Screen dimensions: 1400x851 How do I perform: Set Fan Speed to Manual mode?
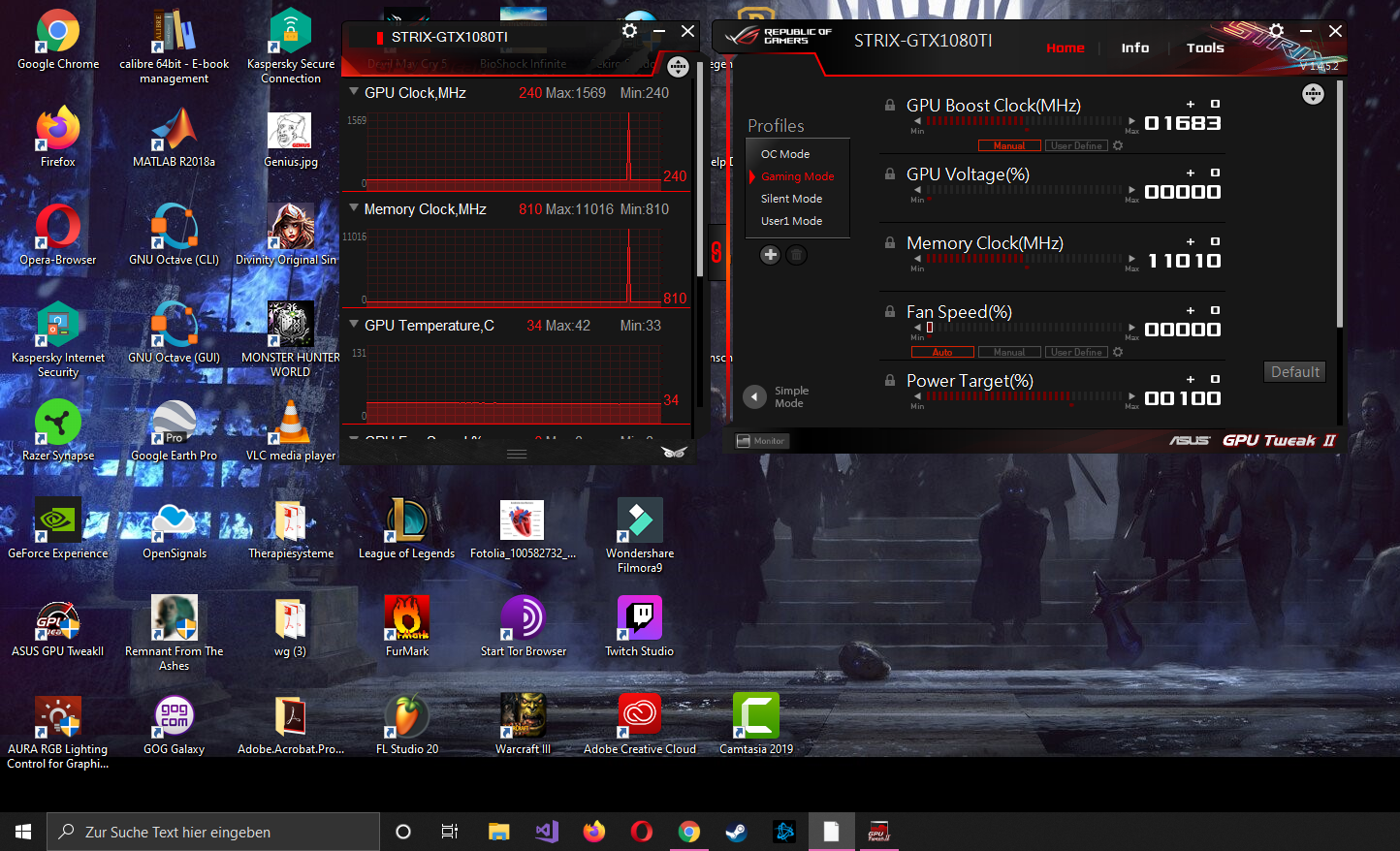(x=1009, y=352)
